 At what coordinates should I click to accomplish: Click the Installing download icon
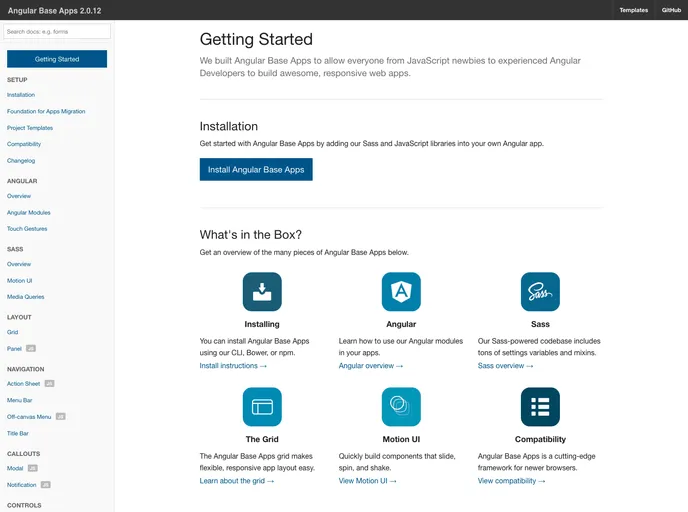[262, 292]
